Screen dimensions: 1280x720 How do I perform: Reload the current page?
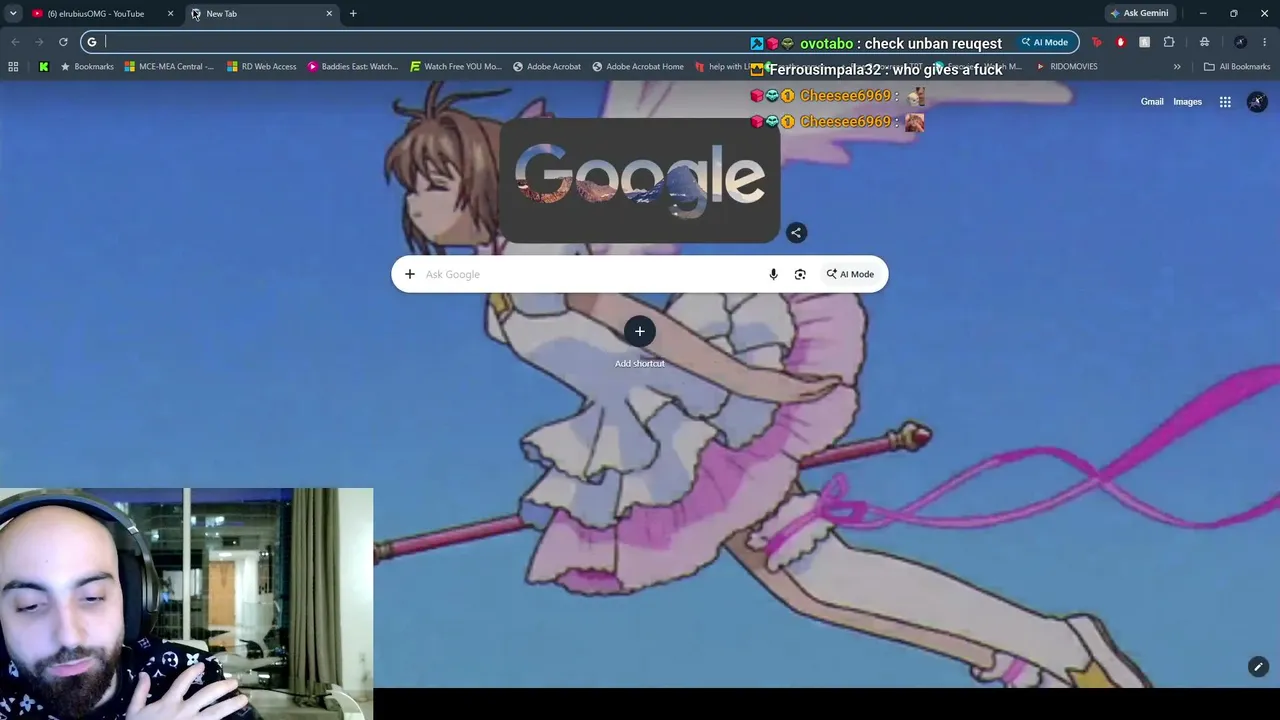pos(63,42)
